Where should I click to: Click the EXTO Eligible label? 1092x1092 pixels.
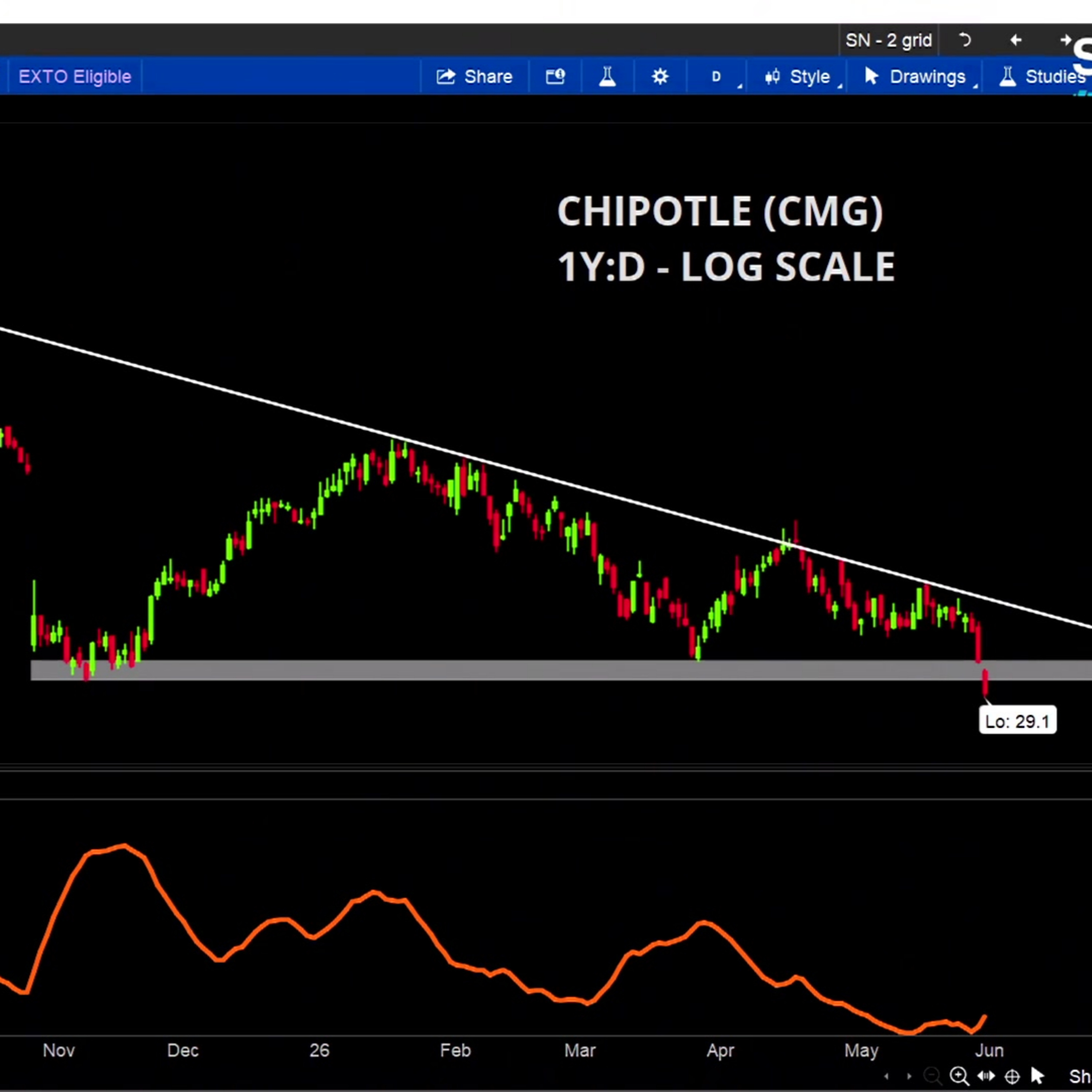click(x=75, y=76)
